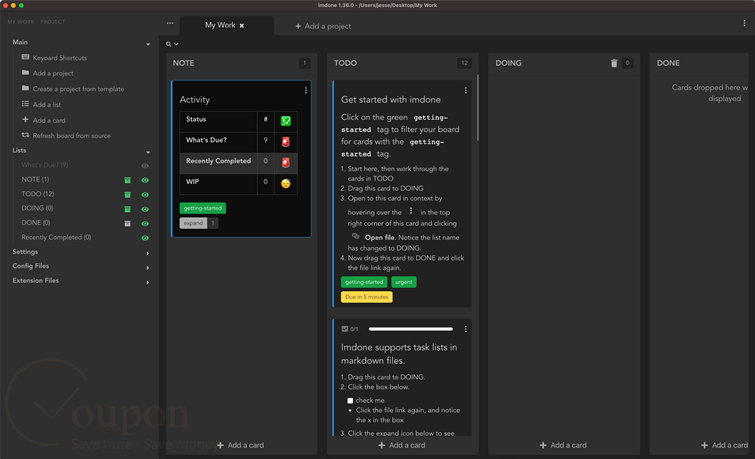Screen dimensions: 755x459
Task: Close the My Work tab
Action: coord(242,26)
